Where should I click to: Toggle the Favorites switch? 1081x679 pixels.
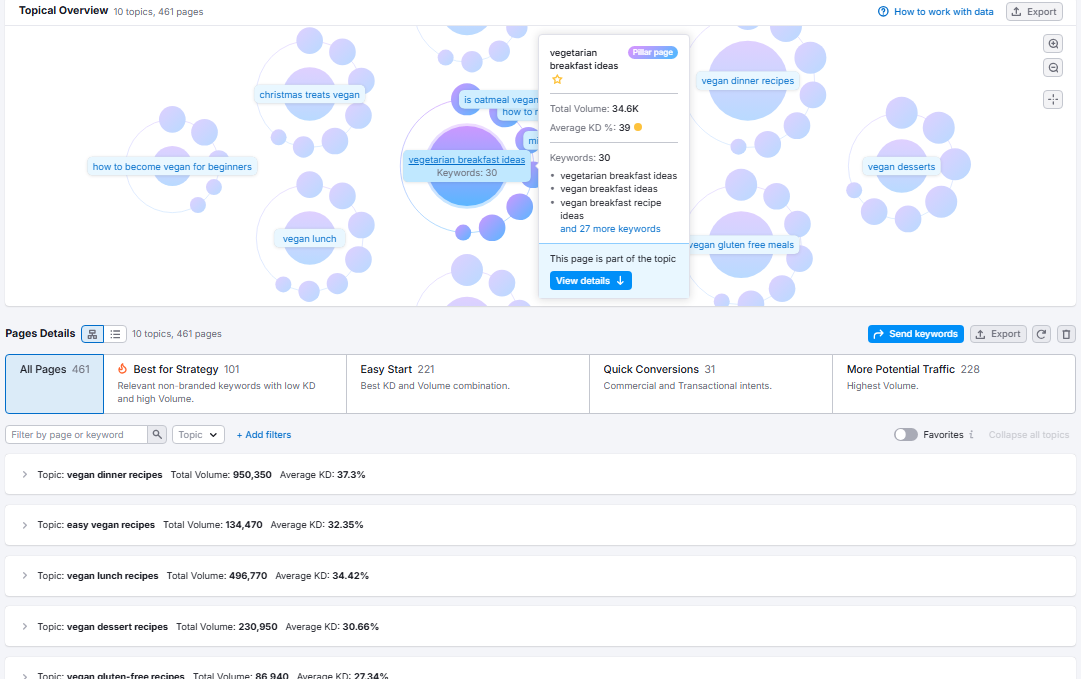(906, 435)
